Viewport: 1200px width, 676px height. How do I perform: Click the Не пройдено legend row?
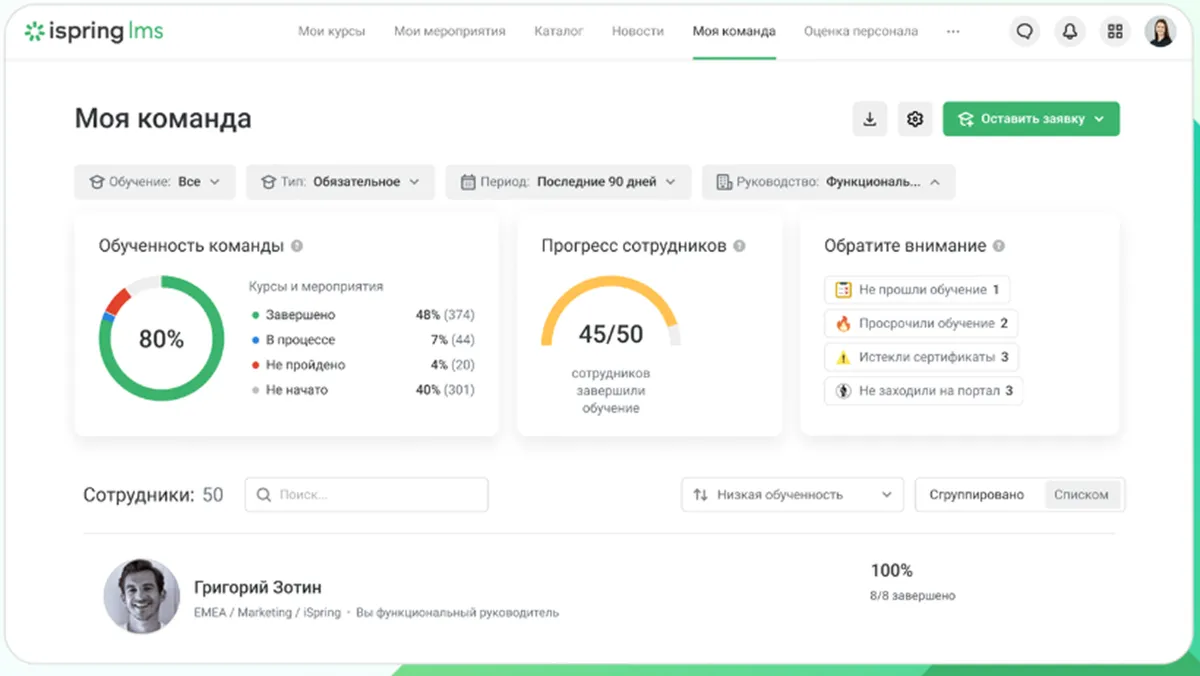[x=362, y=365]
